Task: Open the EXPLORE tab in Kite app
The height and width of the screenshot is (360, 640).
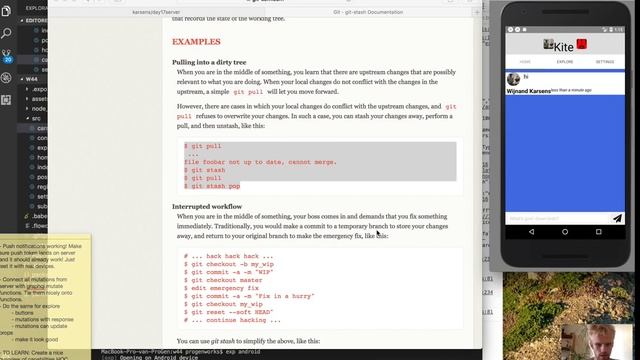Action: 565,62
